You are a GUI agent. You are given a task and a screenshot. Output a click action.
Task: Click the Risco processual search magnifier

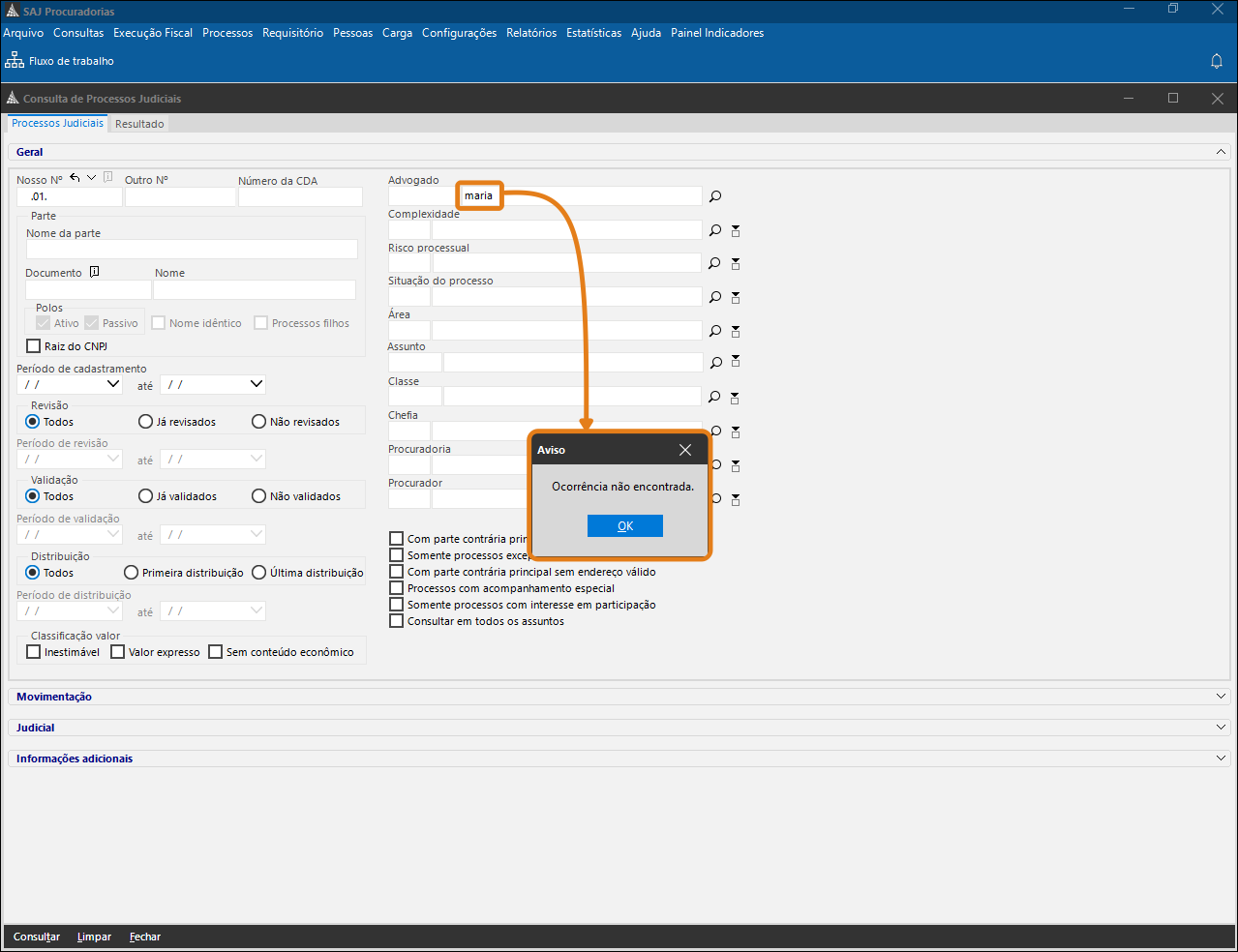tap(715, 263)
